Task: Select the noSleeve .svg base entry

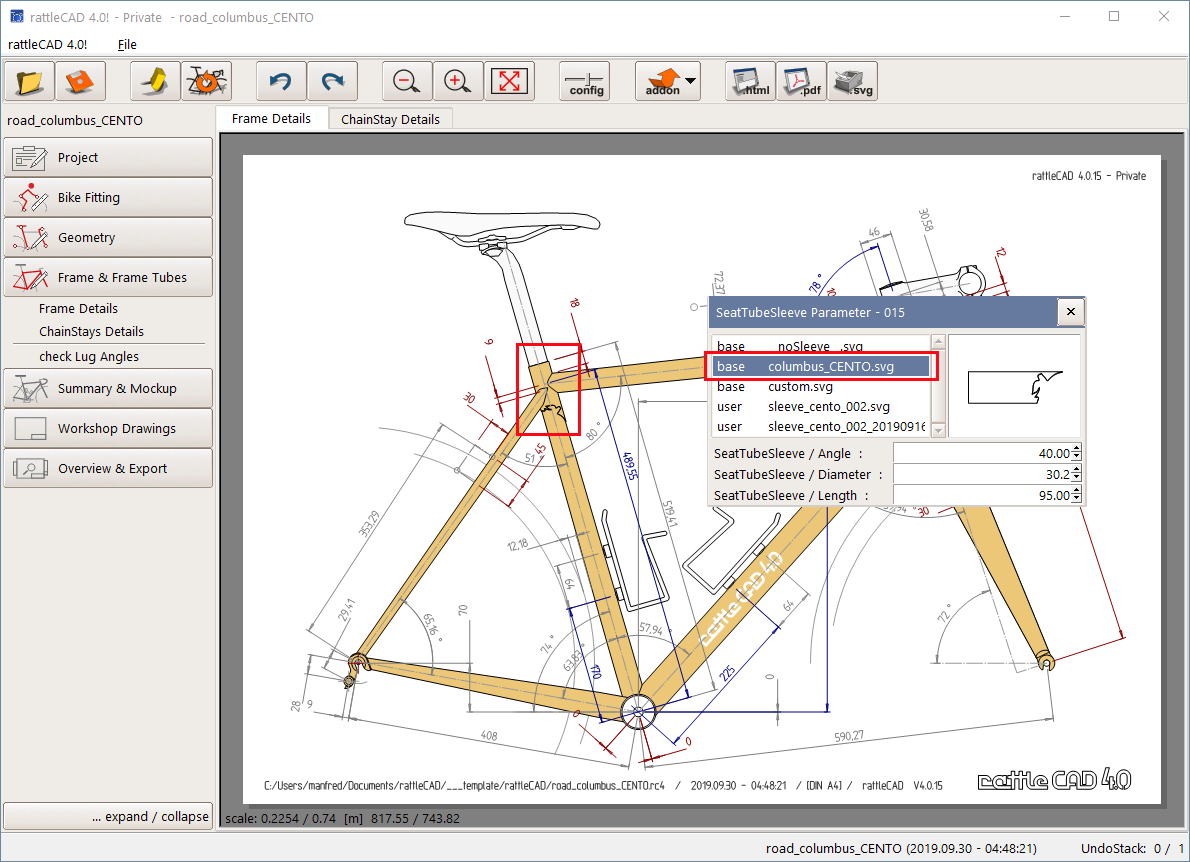Action: tap(820, 346)
